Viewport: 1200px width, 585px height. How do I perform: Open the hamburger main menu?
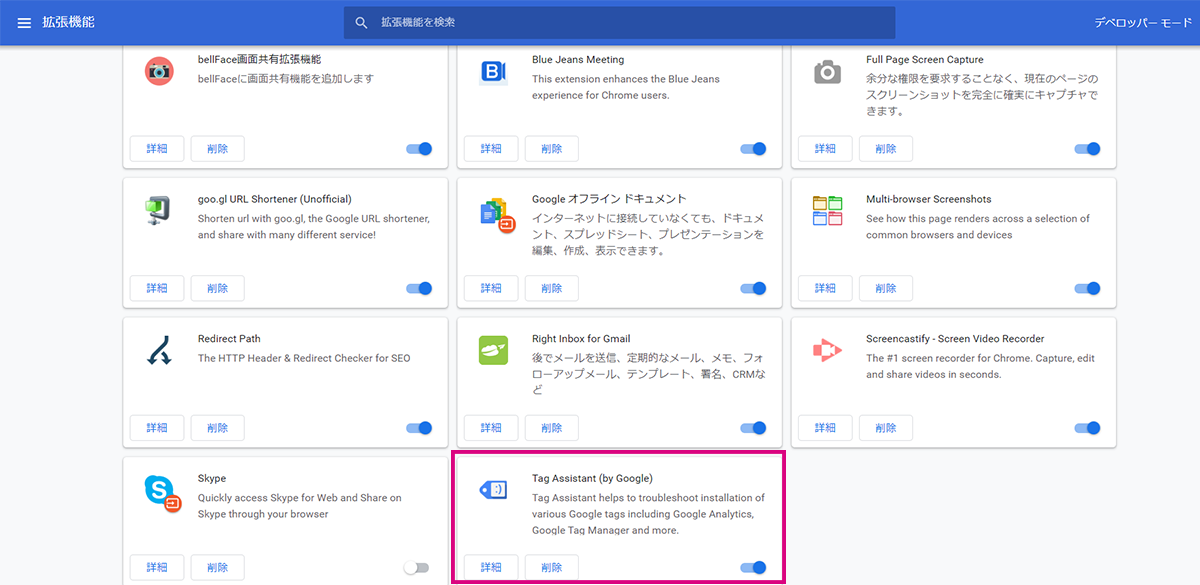point(24,22)
